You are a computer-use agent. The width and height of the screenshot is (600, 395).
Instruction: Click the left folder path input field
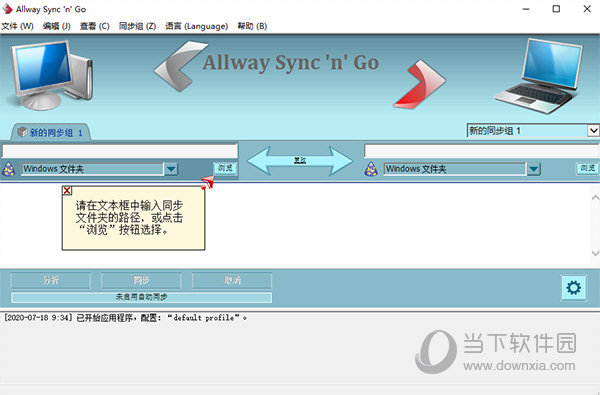coord(120,150)
